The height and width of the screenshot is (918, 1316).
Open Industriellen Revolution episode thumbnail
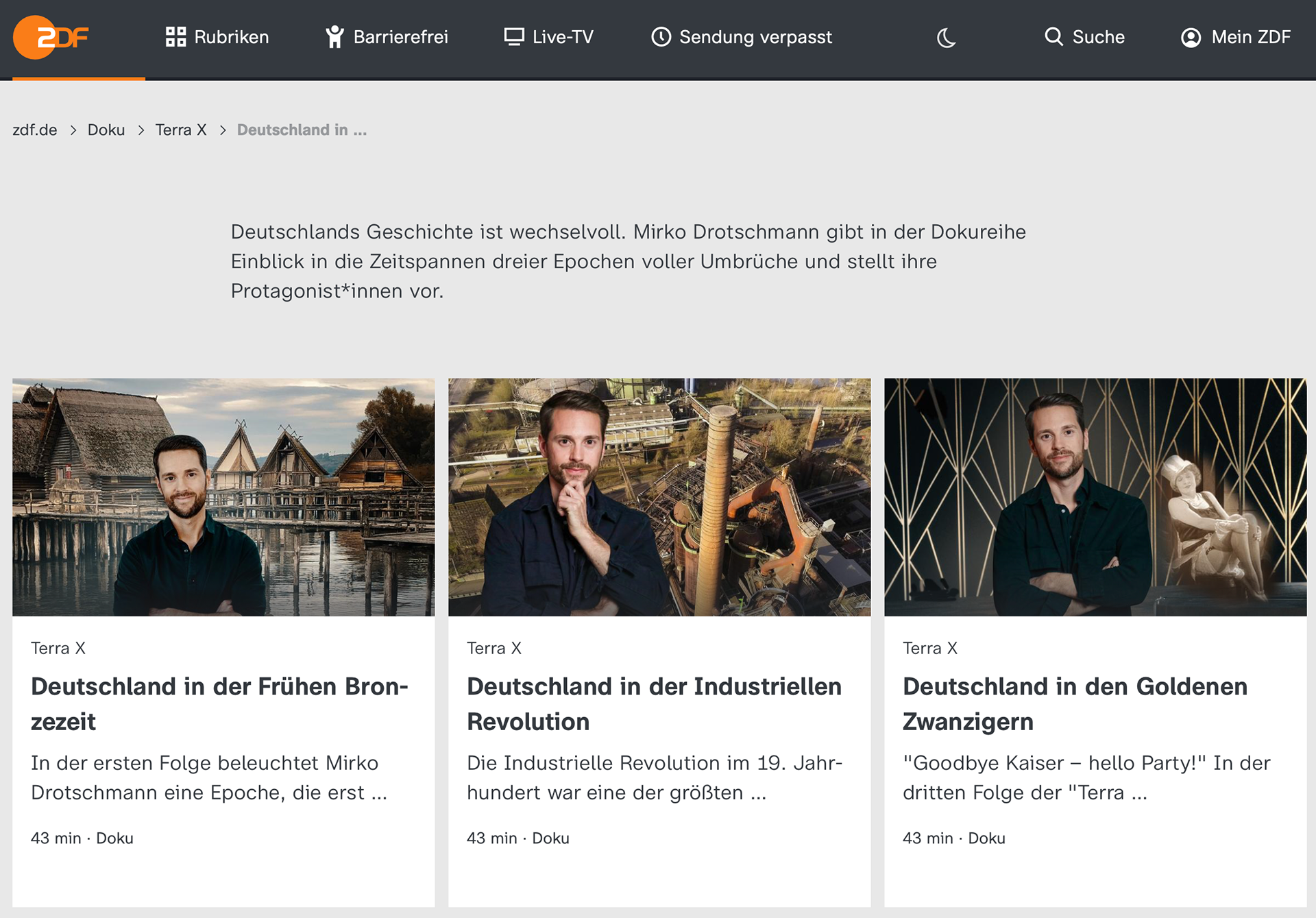pyautogui.click(x=659, y=497)
